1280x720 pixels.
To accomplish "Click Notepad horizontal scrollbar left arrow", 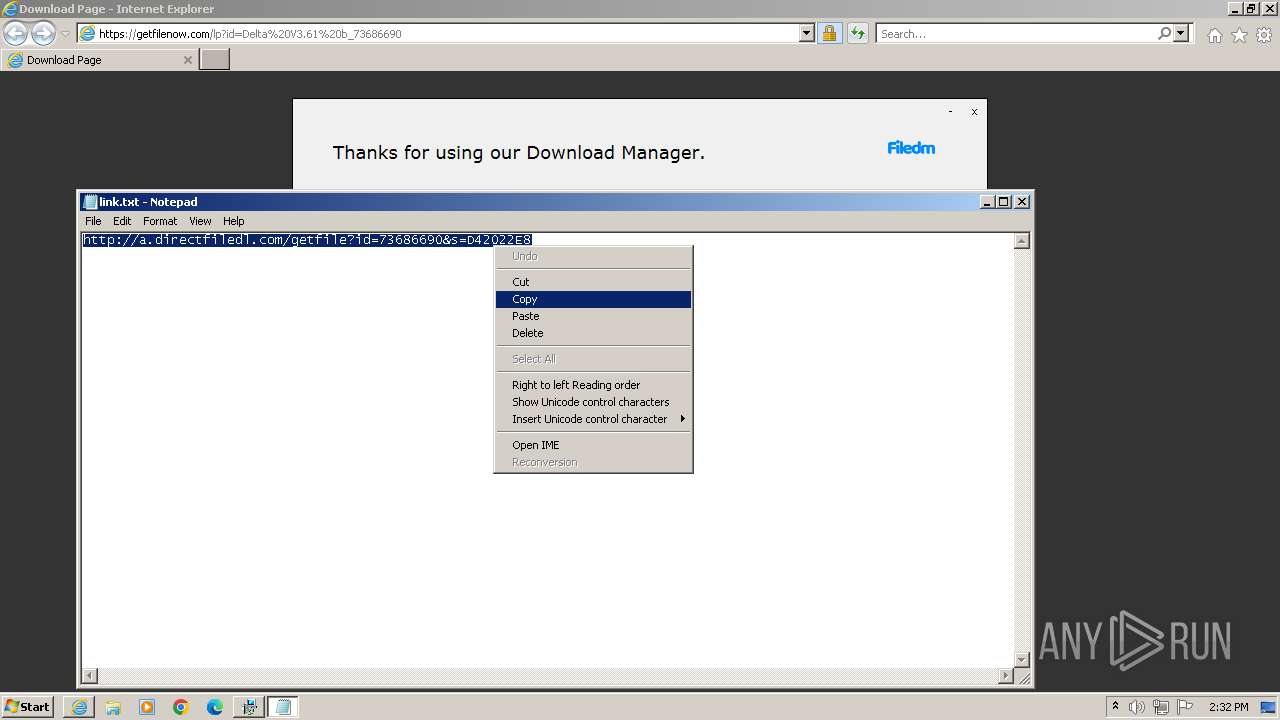I will pyautogui.click(x=90, y=676).
